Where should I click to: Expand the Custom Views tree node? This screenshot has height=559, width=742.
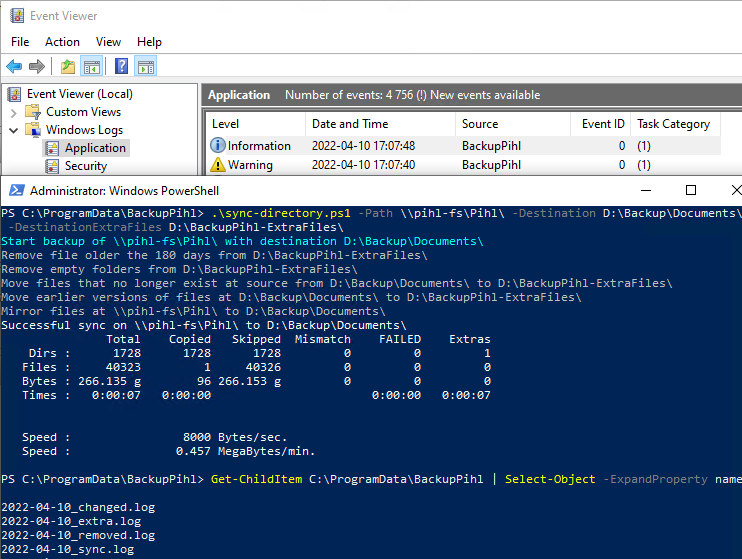[14, 113]
